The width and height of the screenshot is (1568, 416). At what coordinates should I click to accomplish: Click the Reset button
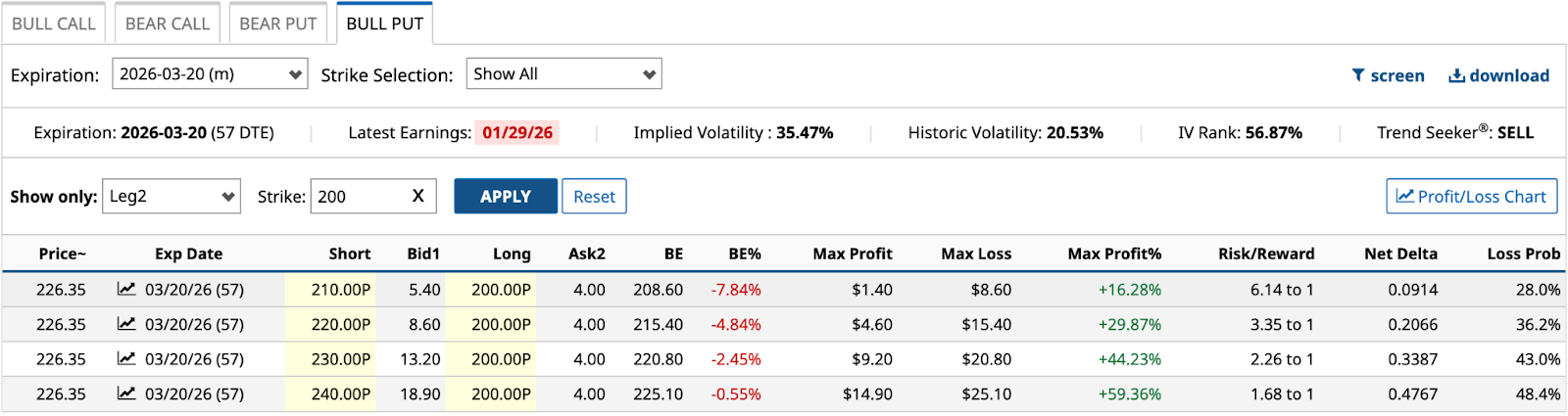pyautogui.click(x=594, y=196)
